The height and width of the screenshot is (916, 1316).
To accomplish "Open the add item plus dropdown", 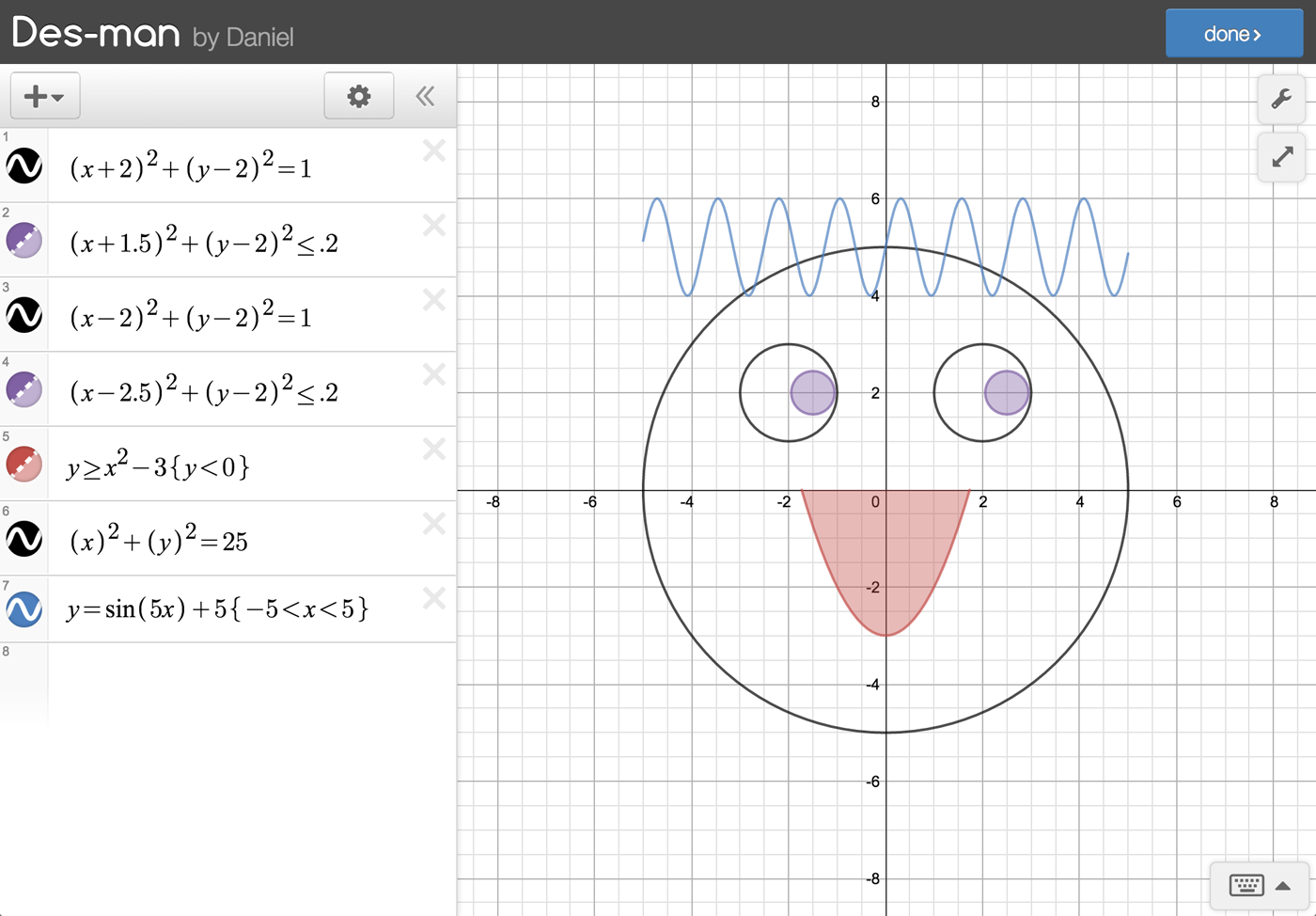I will pyautogui.click(x=44, y=96).
